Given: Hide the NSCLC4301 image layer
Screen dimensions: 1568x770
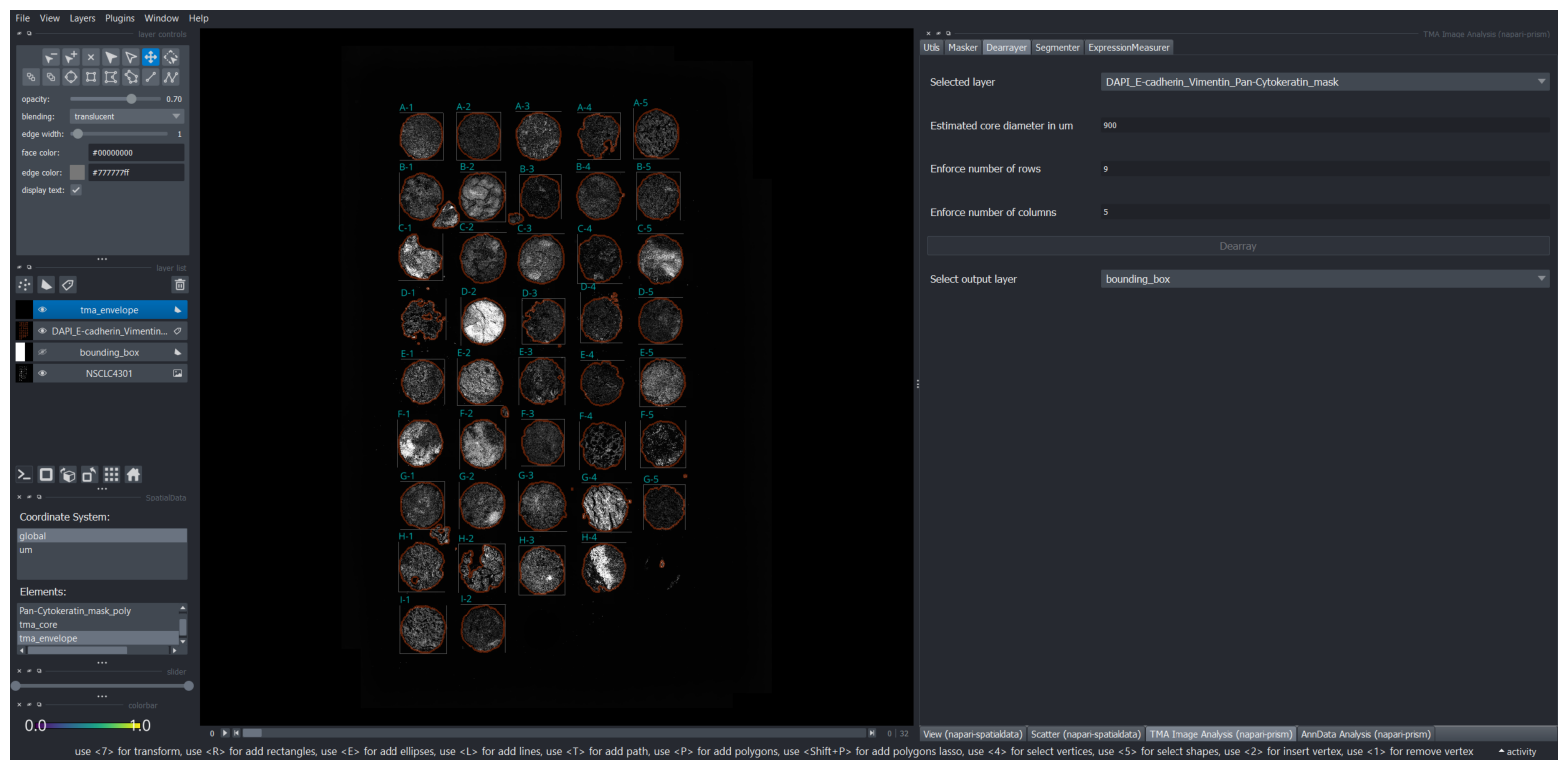Looking at the screenshot, I should coord(42,373).
